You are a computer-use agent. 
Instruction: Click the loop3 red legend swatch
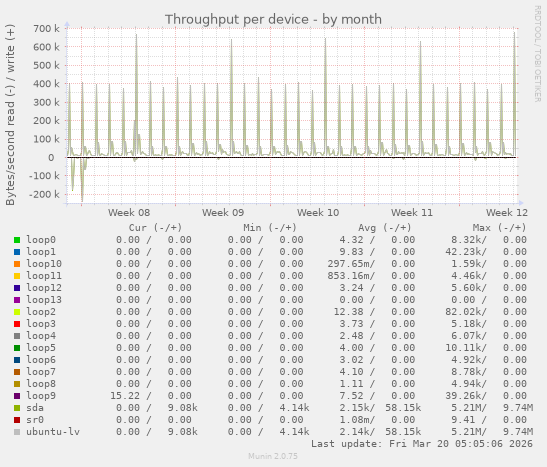tap(17, 324)
